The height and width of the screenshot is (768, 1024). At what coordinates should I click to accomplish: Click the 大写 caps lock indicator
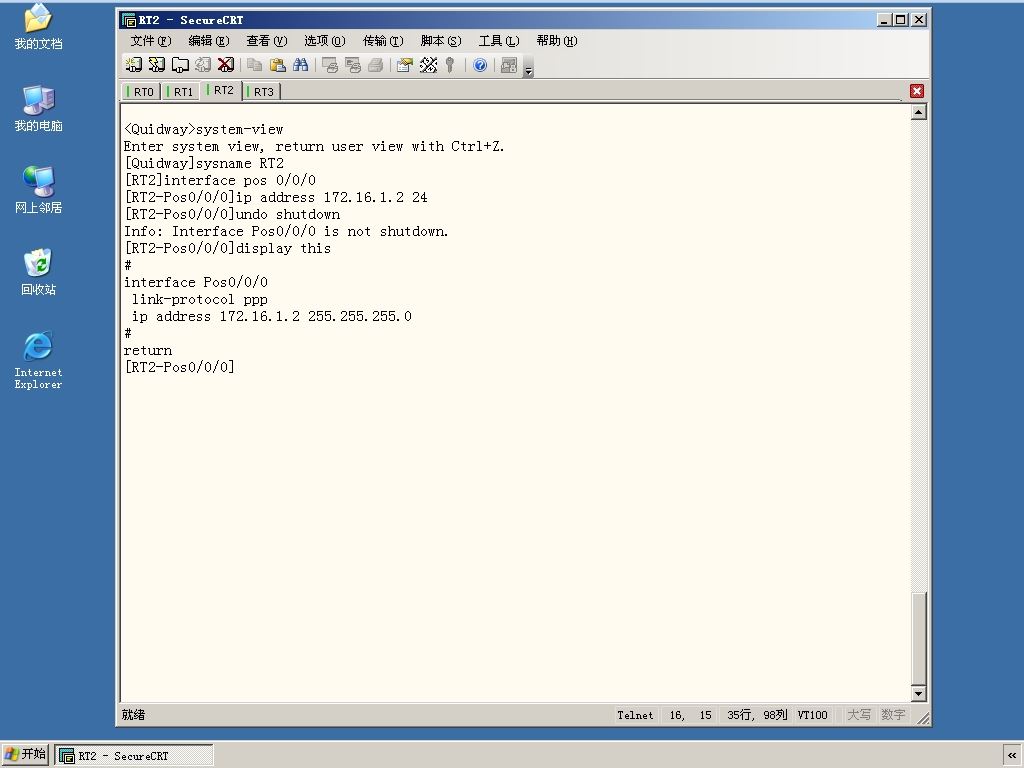(859, 715)
